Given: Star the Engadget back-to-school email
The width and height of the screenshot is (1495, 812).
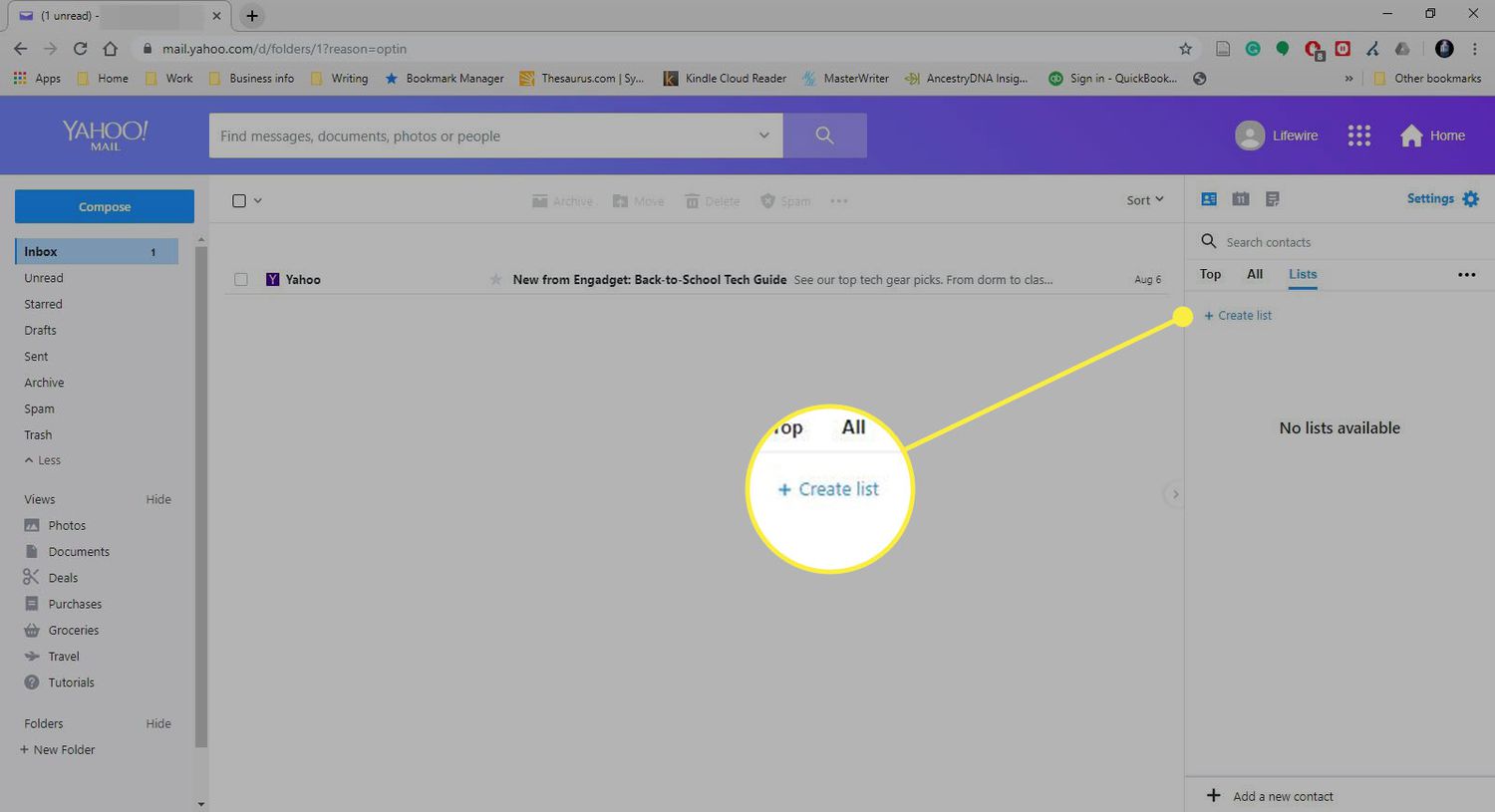Looking at the screenshot, I should 495,280.
